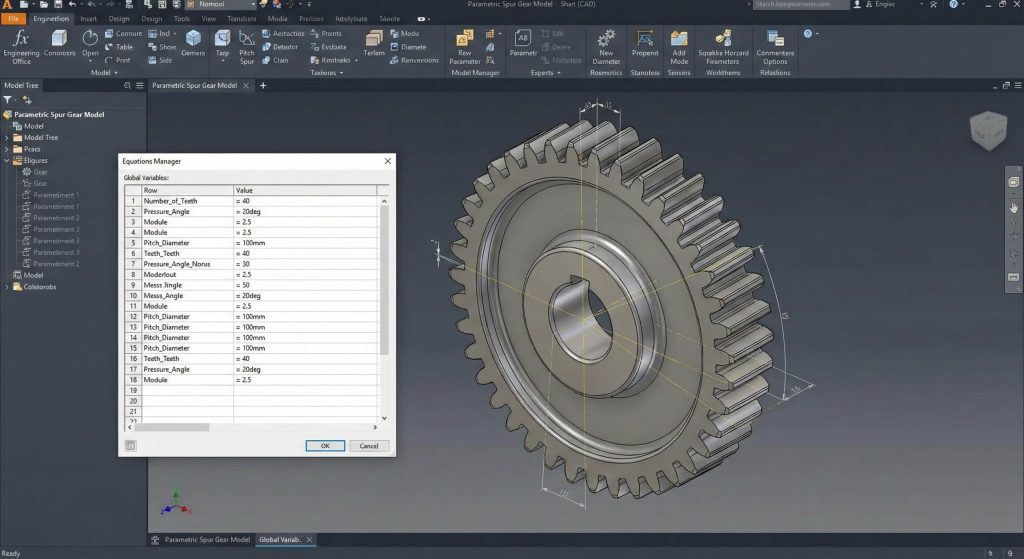This screenshot has height=559, width=1024.
Task: Select the Pitch Spur tool
Action: pyautogui.click(x=246, y=40)
